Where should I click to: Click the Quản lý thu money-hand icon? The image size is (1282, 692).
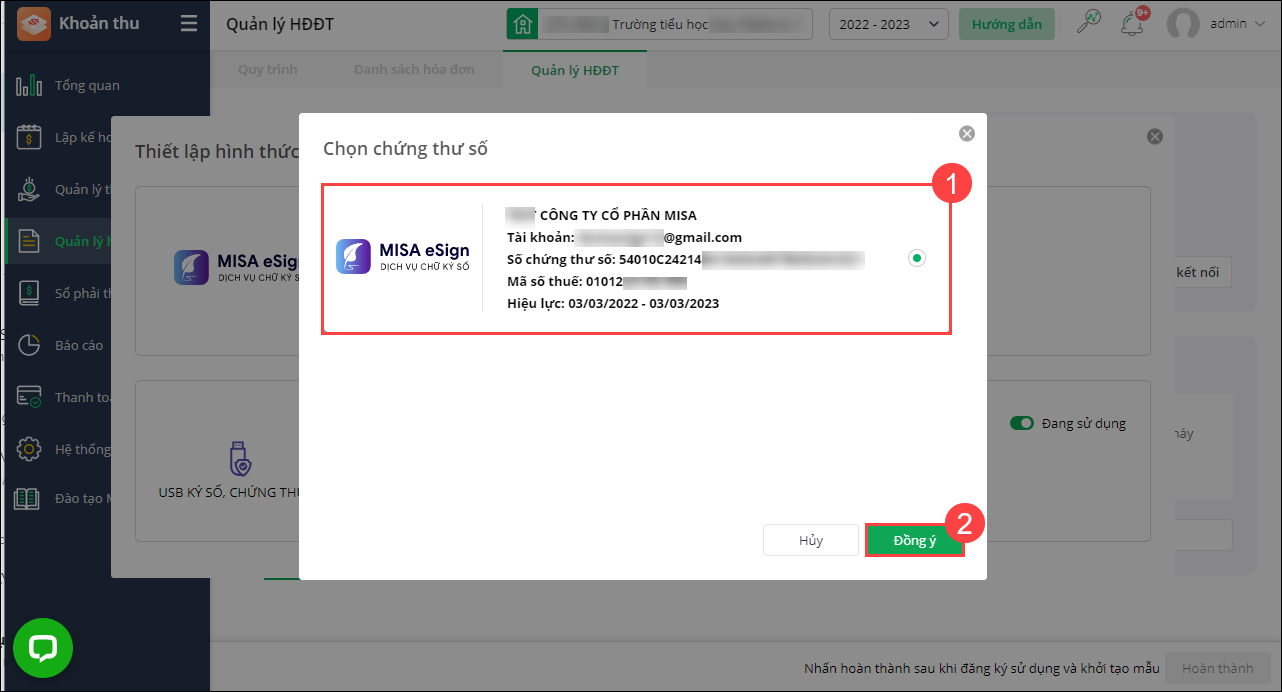coord(29,189)
